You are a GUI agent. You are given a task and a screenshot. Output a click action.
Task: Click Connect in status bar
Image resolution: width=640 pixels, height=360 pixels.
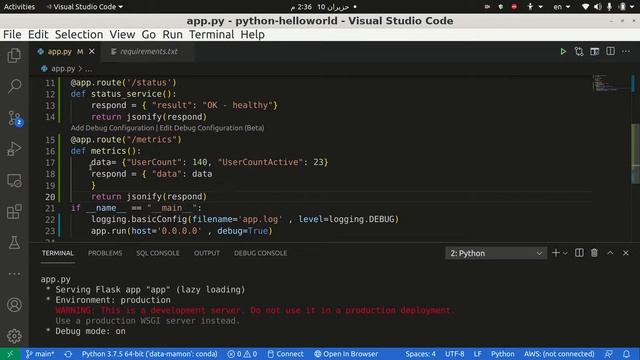click(286, 354)
